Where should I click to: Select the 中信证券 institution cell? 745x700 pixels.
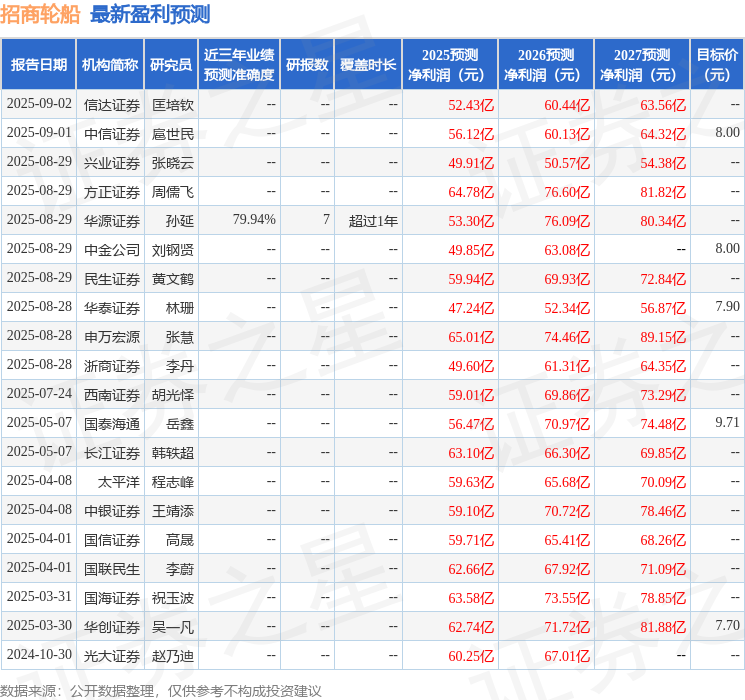pyautogui.click(x=112, y=134)
